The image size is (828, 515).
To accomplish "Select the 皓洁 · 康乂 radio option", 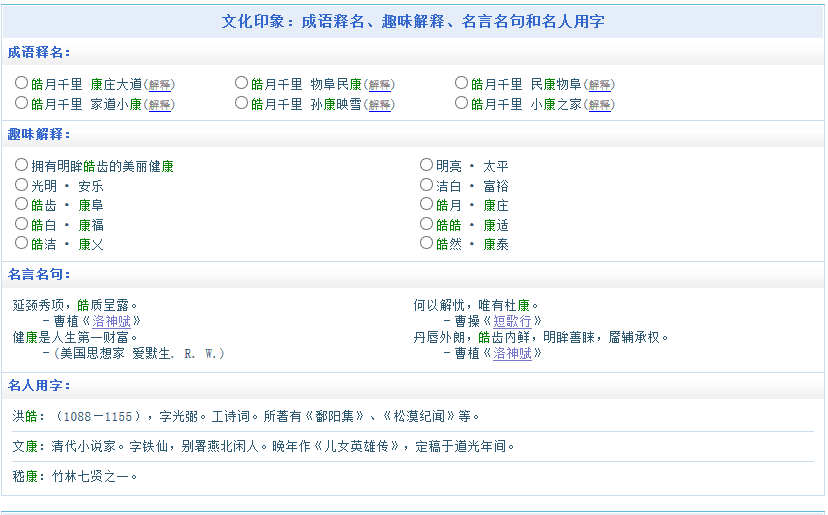I will [22, 243].
